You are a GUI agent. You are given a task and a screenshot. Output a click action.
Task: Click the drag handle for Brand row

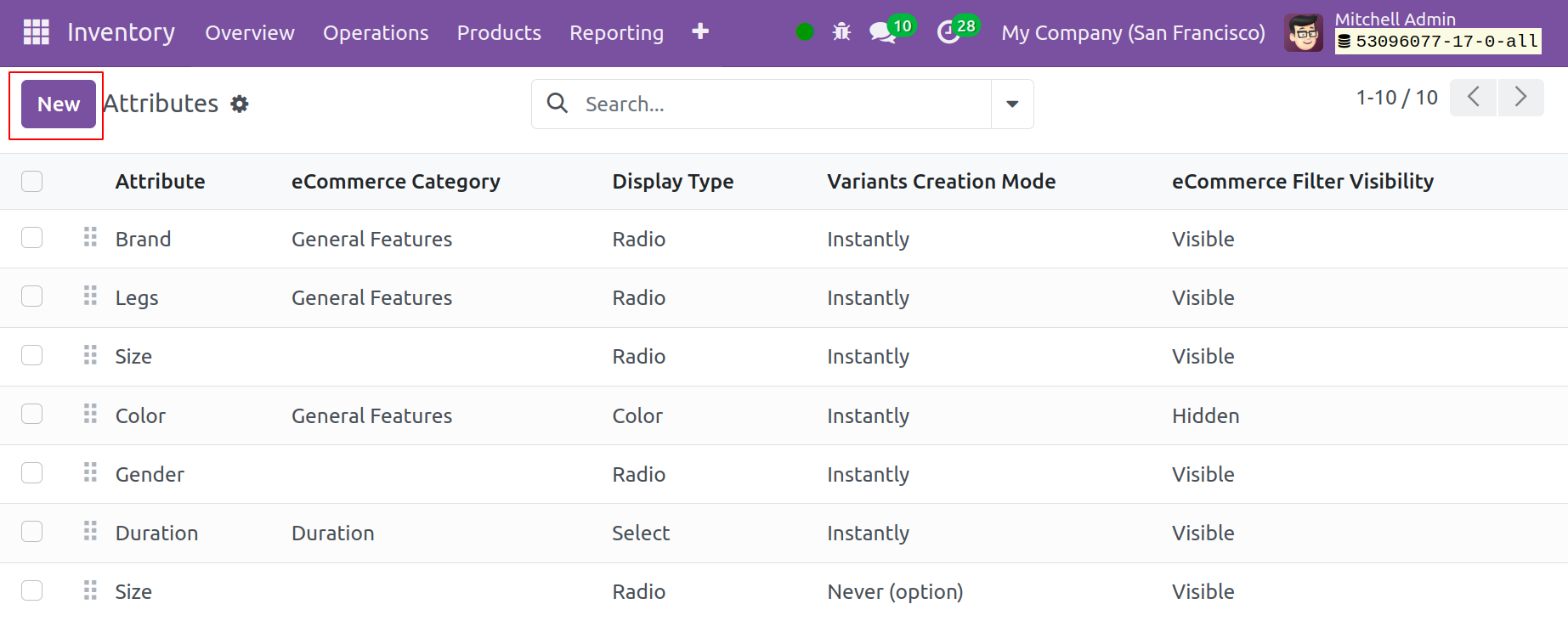(90, 238)
